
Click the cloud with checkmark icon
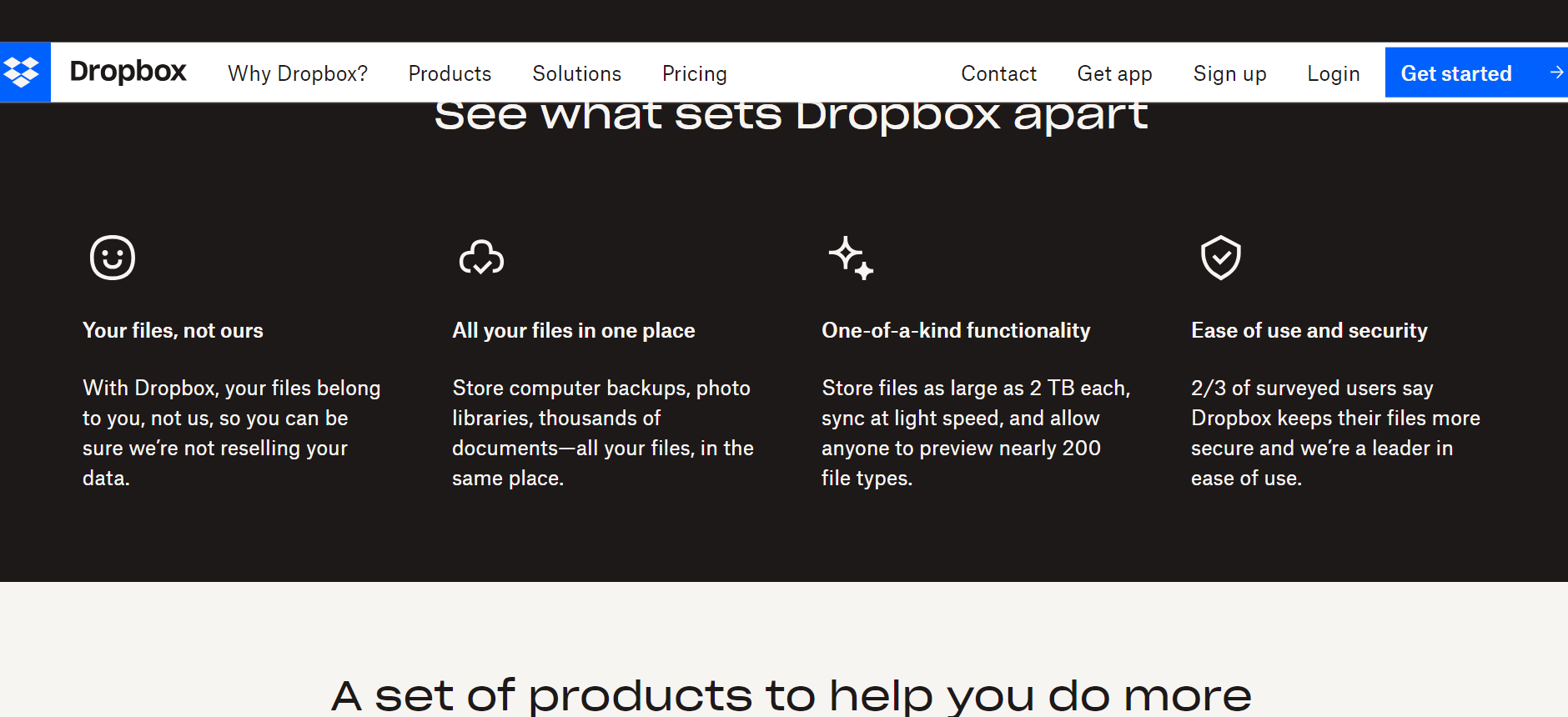[x=481, y=258]
